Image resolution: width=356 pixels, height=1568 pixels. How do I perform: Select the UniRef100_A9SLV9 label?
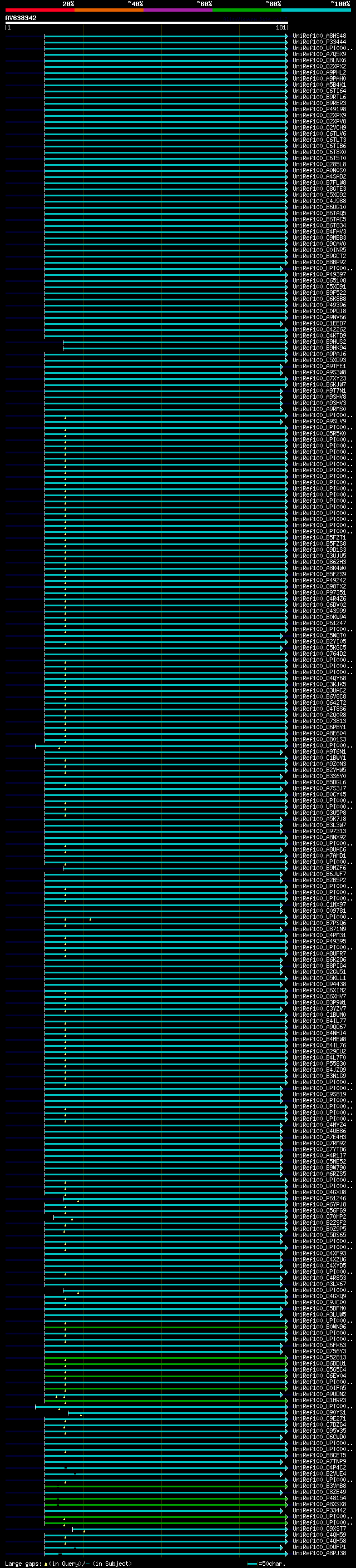point(319,421)
